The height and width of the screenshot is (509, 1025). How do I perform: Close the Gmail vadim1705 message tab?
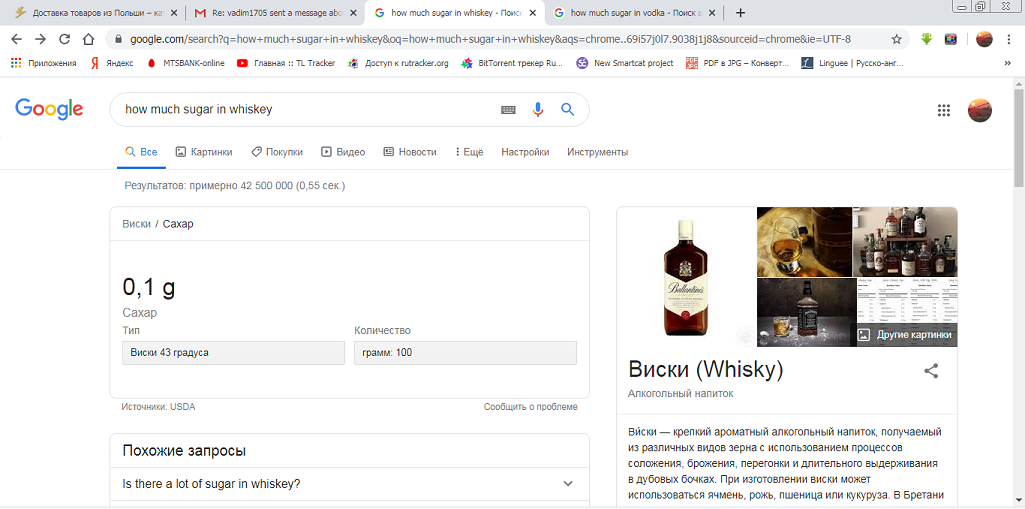point(354,13)
